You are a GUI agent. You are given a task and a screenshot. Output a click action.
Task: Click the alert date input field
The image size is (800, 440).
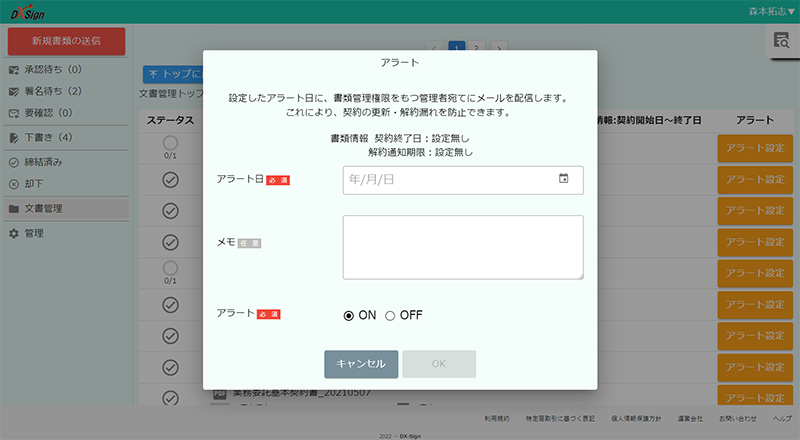click(463, 180)
